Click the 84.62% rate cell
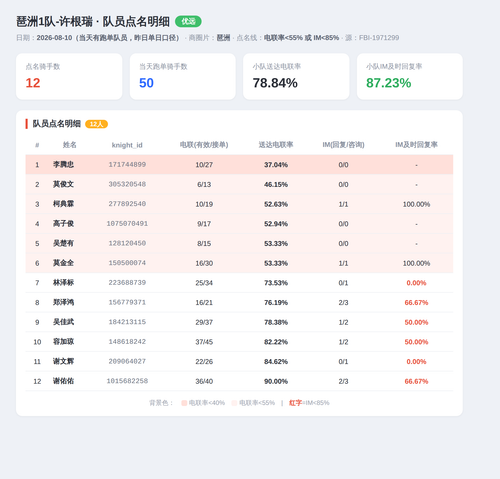 click(276, 361)
